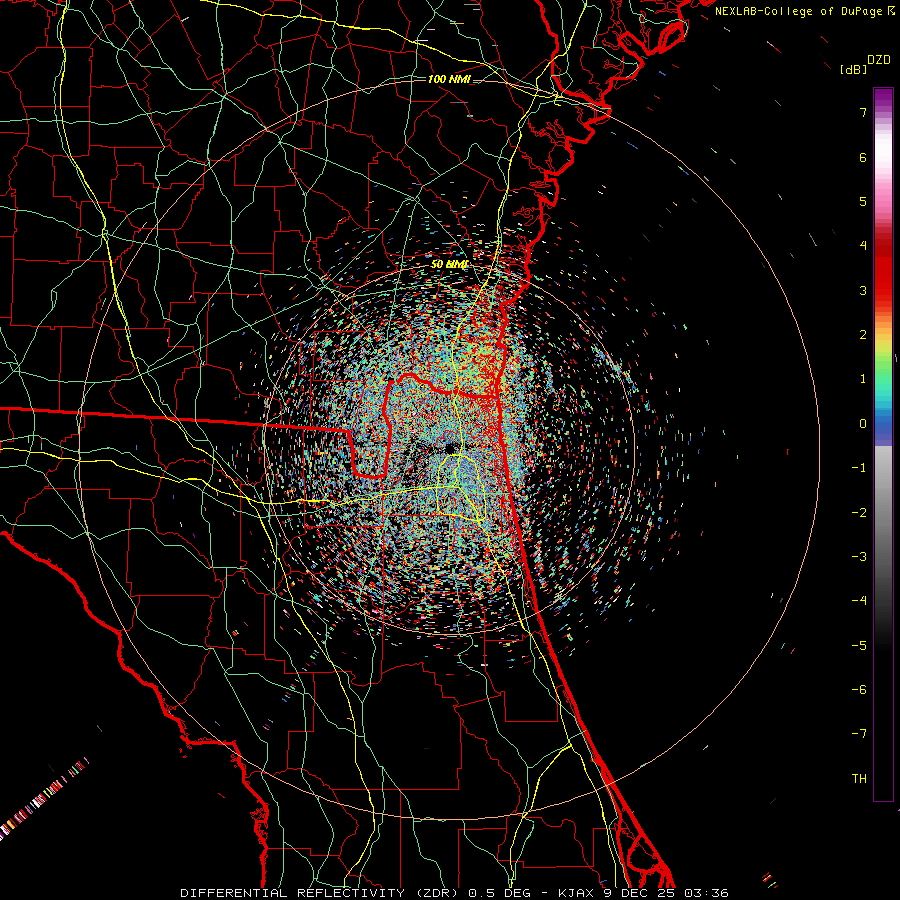Click the 2 dB scale label
The height and width of the screenshot is (900, 900).
coord(863,335)
